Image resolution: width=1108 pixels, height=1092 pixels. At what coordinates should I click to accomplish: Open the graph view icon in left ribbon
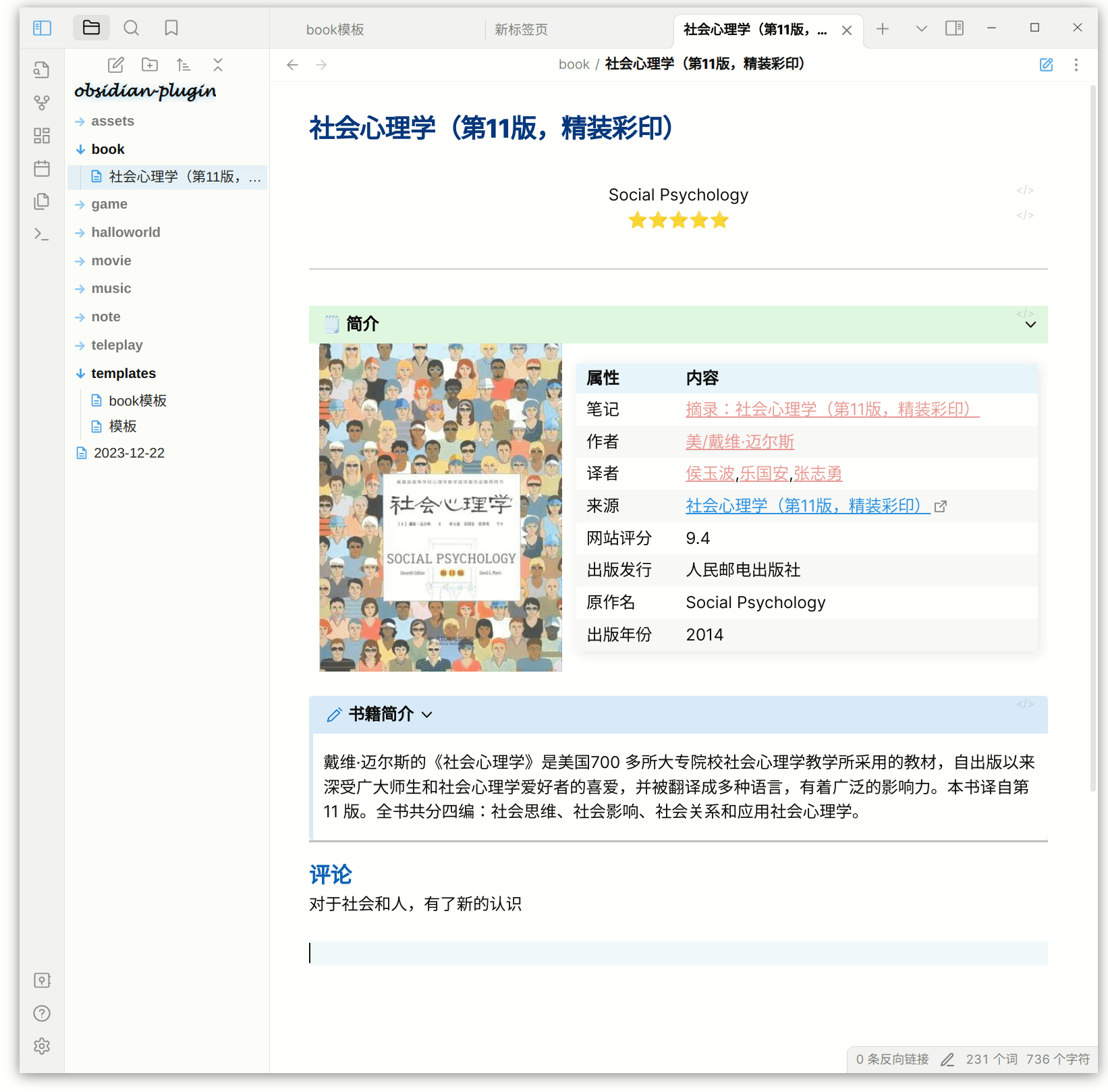click(x=42, y=103)
